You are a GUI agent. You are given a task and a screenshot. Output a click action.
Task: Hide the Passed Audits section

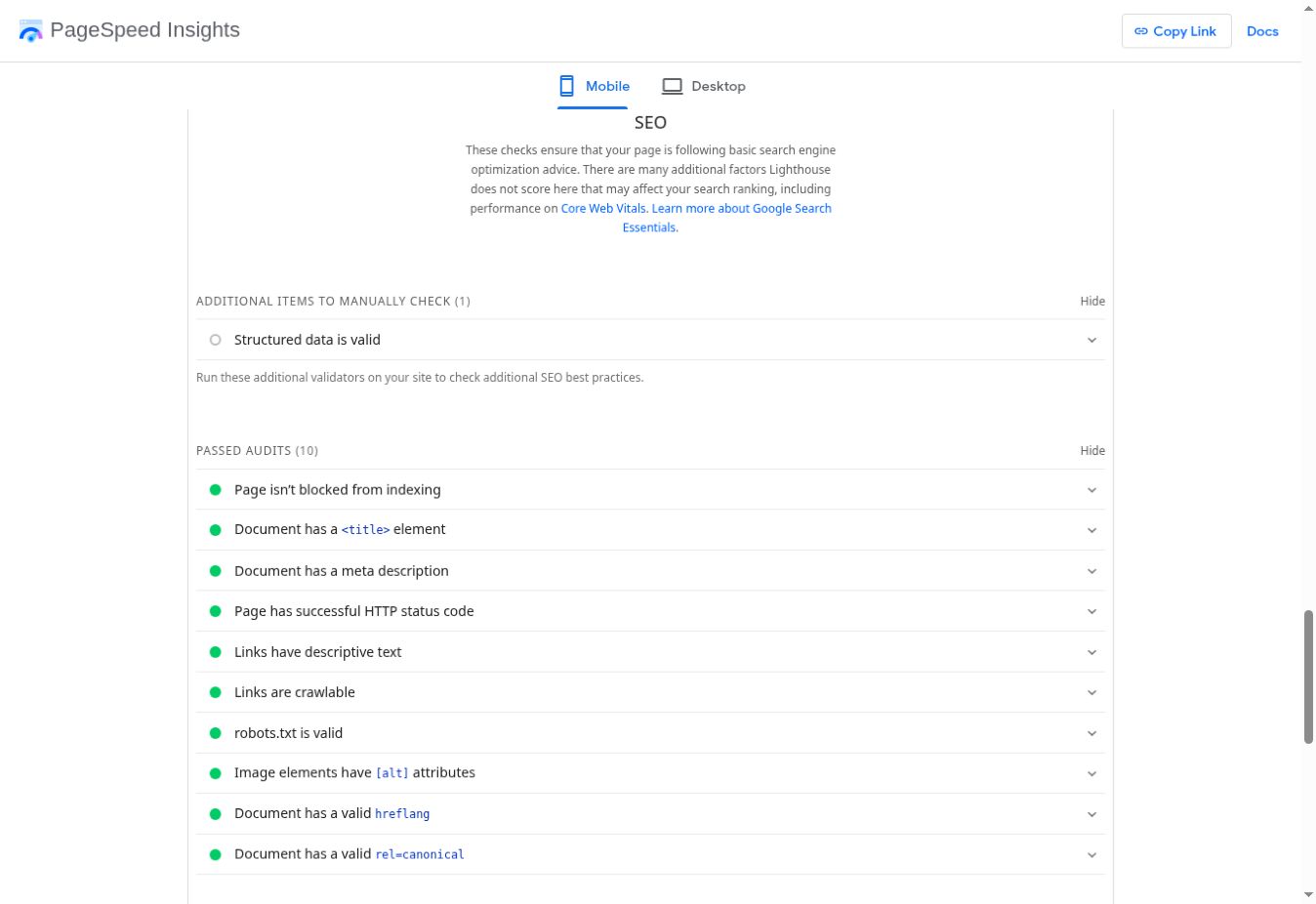[1092, 450]
